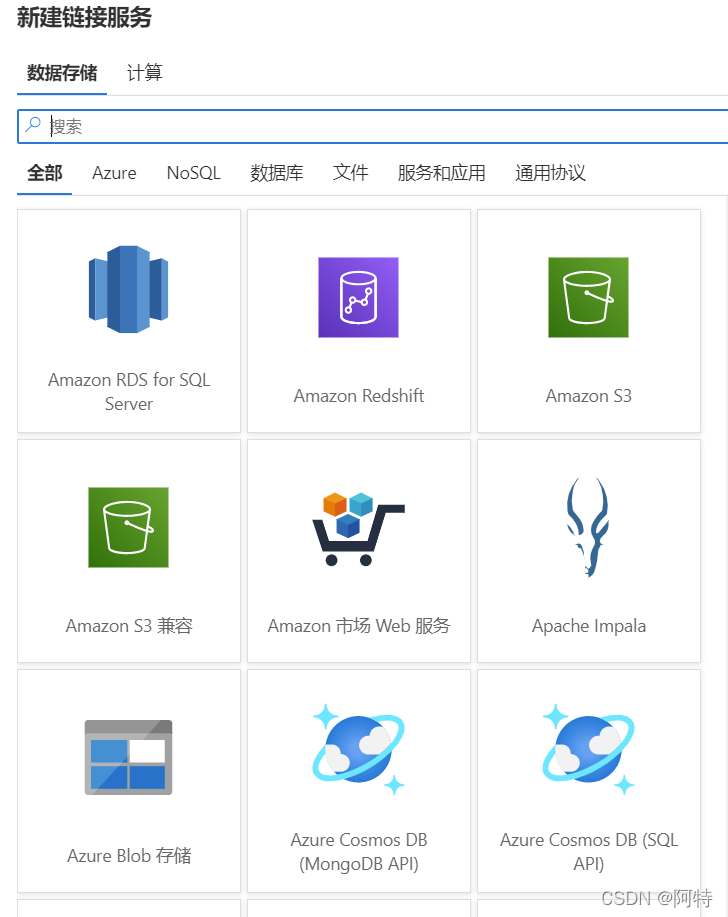
Task: Click the search magnifier icon
Action: point(33,125)
